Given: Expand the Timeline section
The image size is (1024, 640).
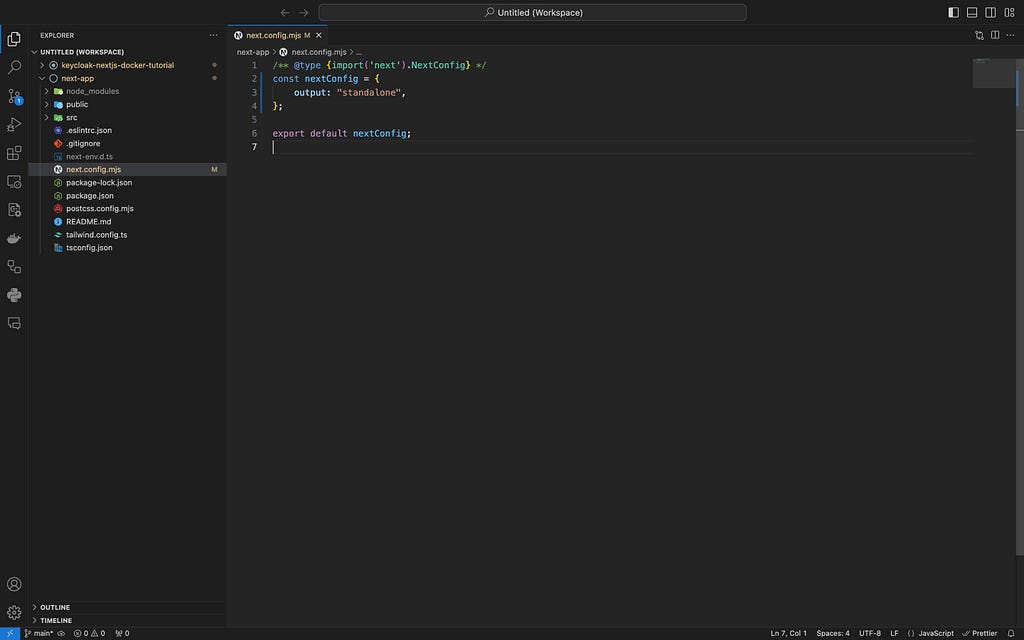Looking at the screenshot, I should click(127, 620).
